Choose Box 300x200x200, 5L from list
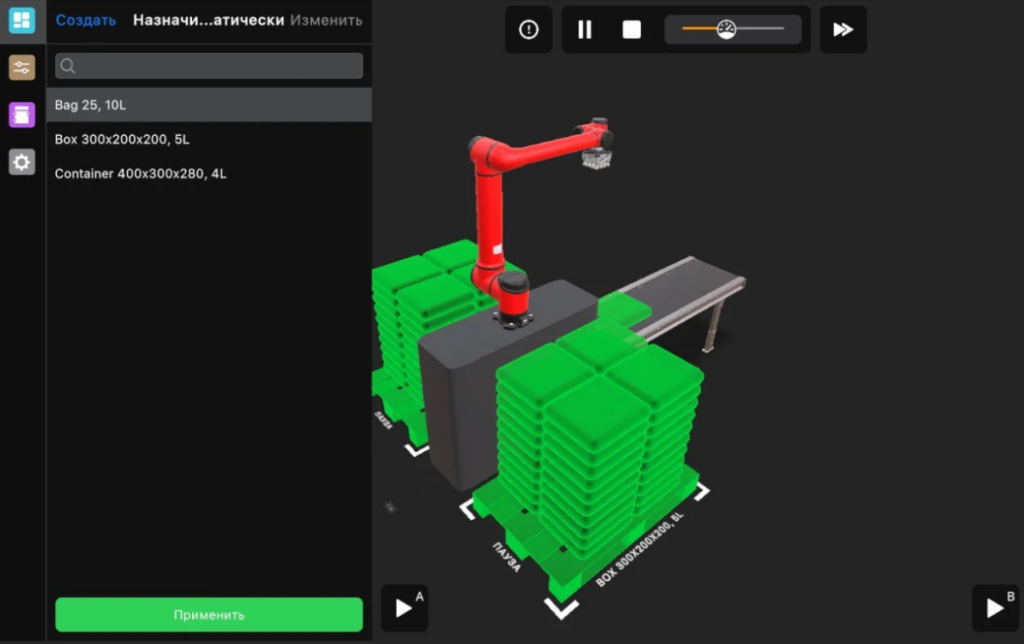 point(209,139)
